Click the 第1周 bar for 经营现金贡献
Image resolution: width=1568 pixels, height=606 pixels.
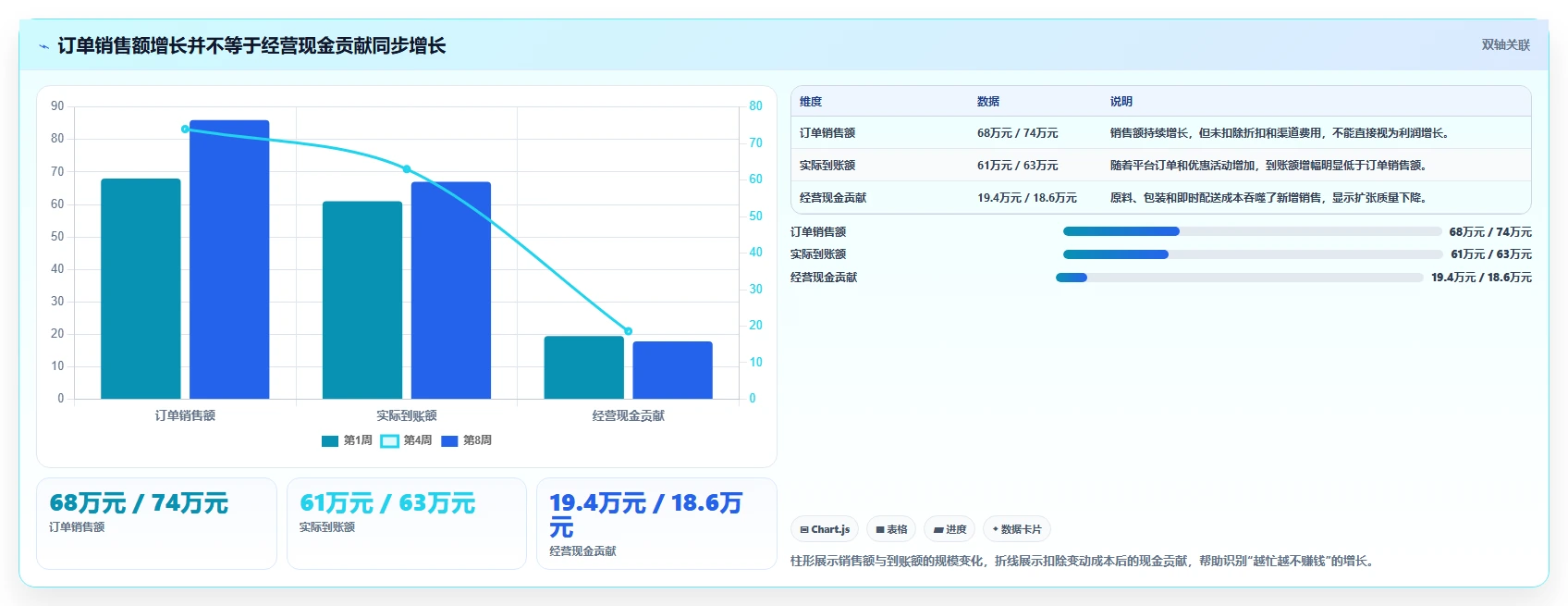click(583, 367)
